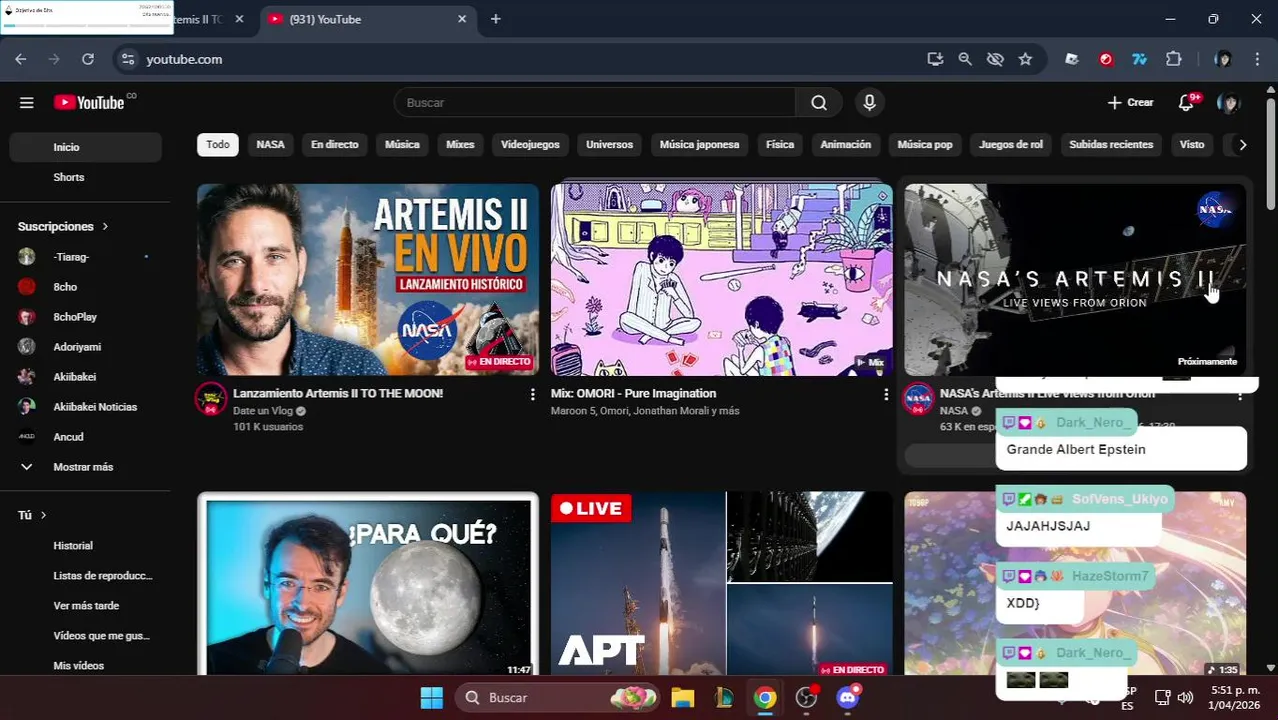This screenshot has width=1278, height=720.
Task: Select the Música filter chip
Action: (x=402, y=144)
